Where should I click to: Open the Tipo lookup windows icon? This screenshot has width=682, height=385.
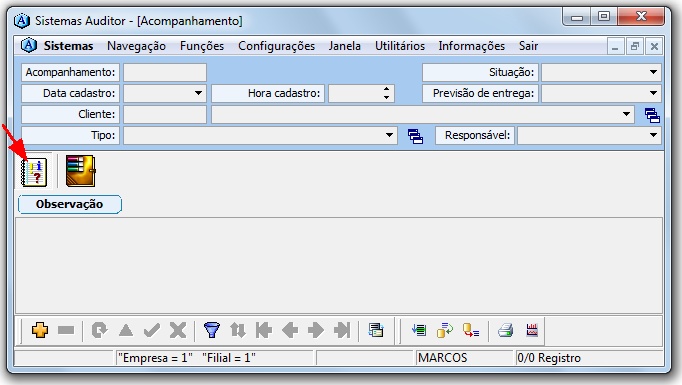click(x=415, y=136)
